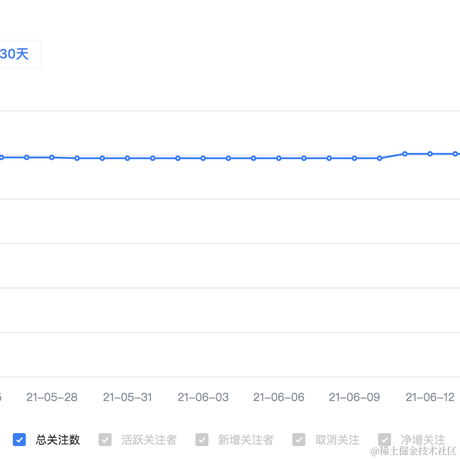Click the 活跃关注者 legend label

[149, 440]
